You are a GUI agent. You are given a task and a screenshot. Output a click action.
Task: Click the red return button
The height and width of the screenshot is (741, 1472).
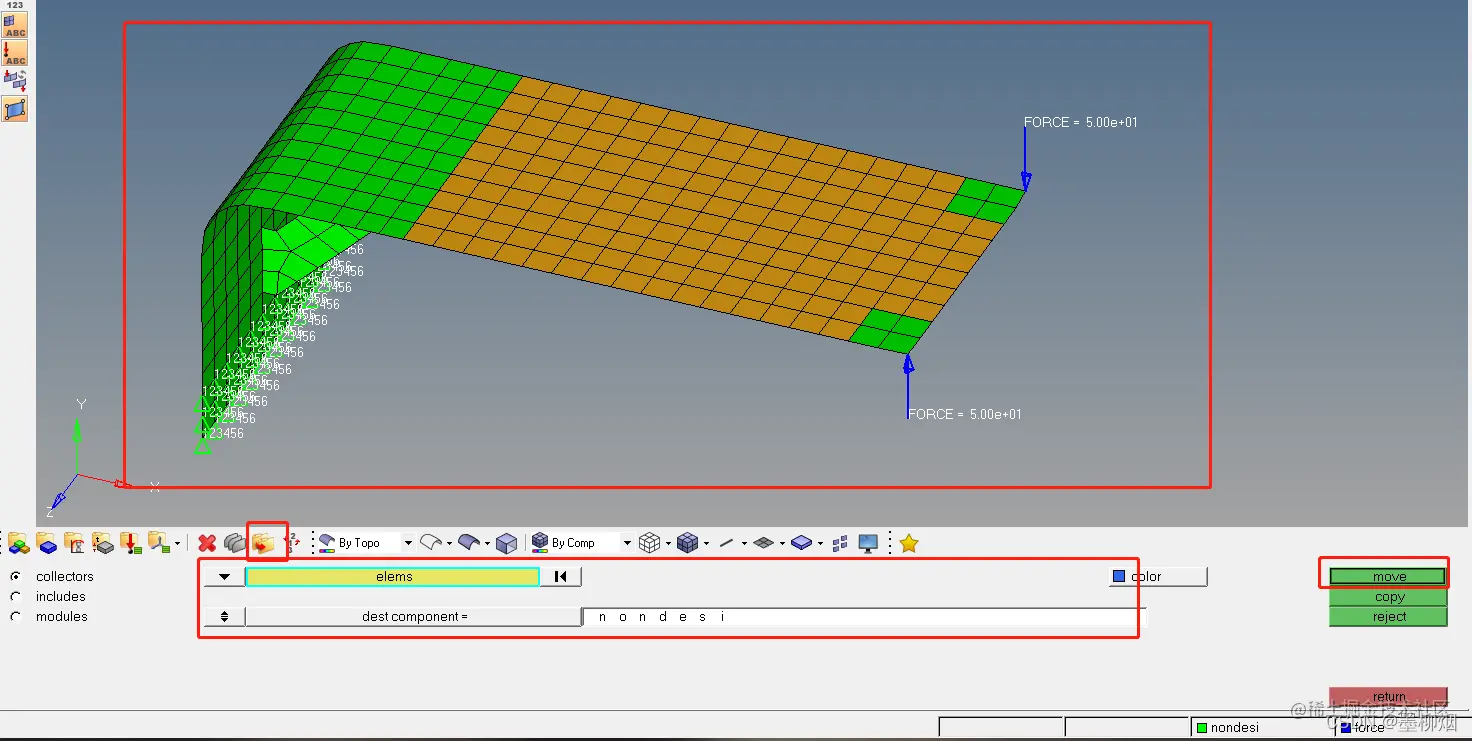pos(1388,697)
